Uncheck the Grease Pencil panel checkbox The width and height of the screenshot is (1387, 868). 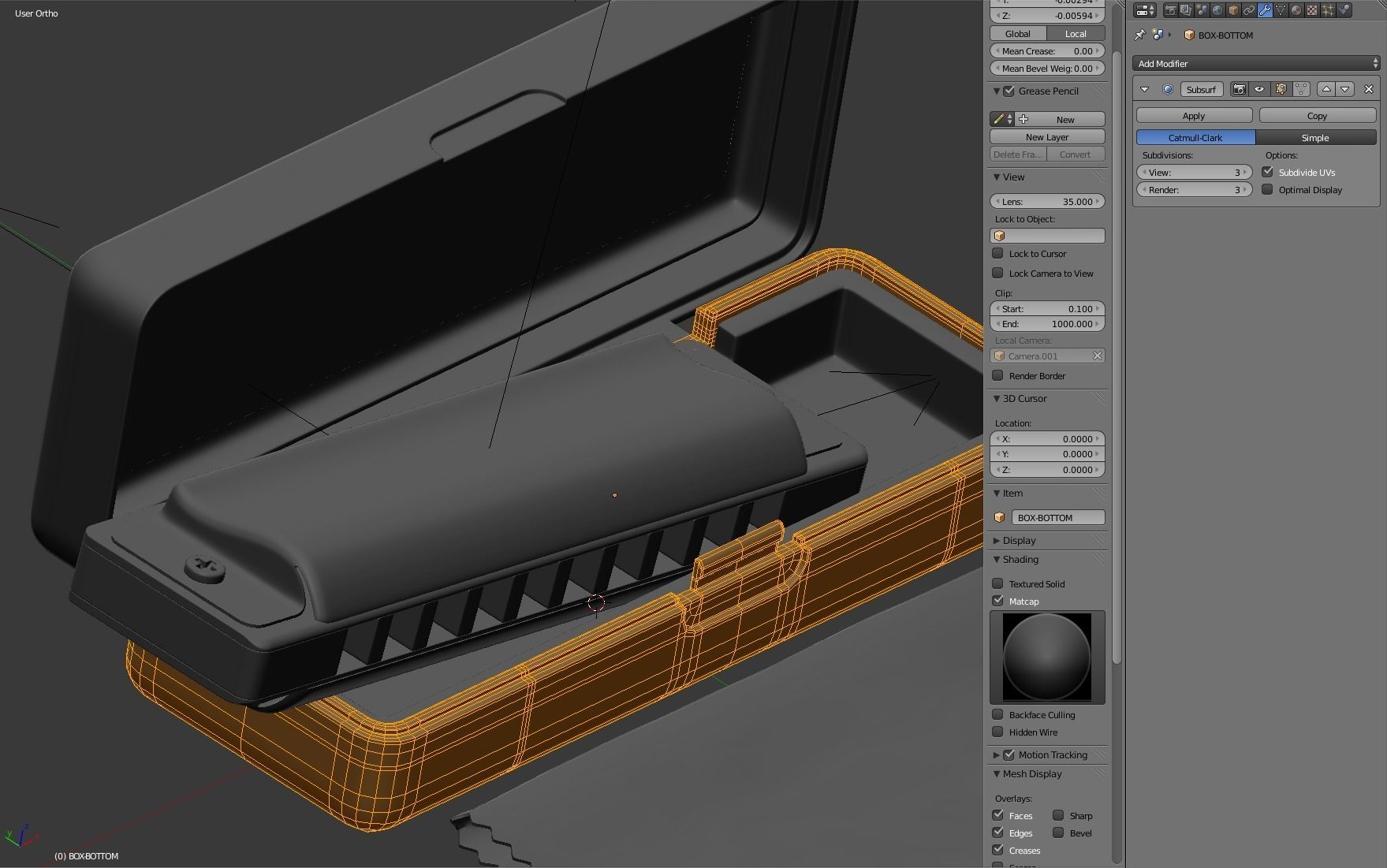pyautogui.click(x=1009, y=91)
